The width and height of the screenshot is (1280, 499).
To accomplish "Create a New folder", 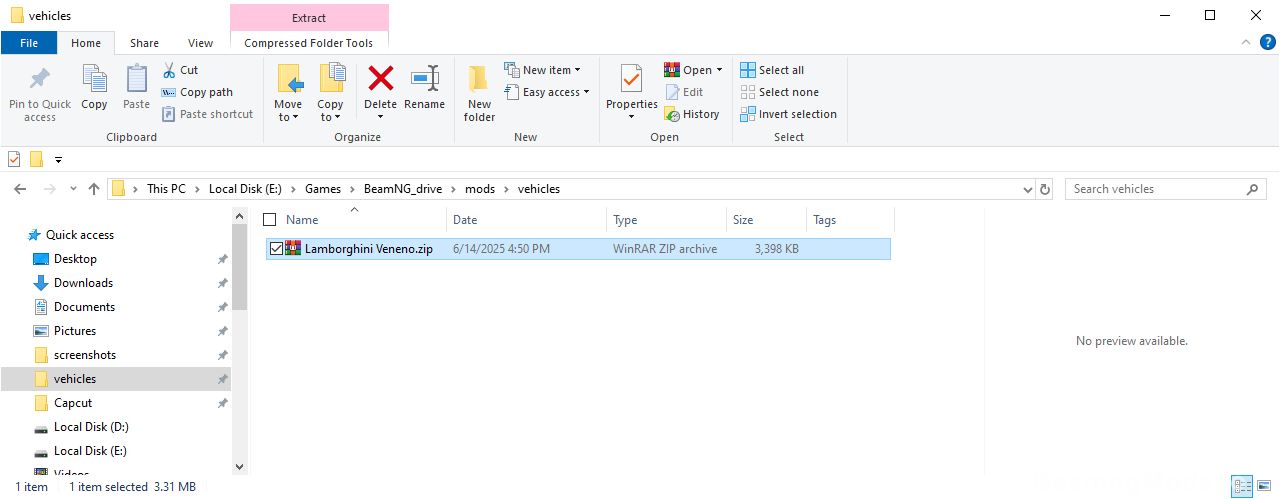I will pos(479,93).
